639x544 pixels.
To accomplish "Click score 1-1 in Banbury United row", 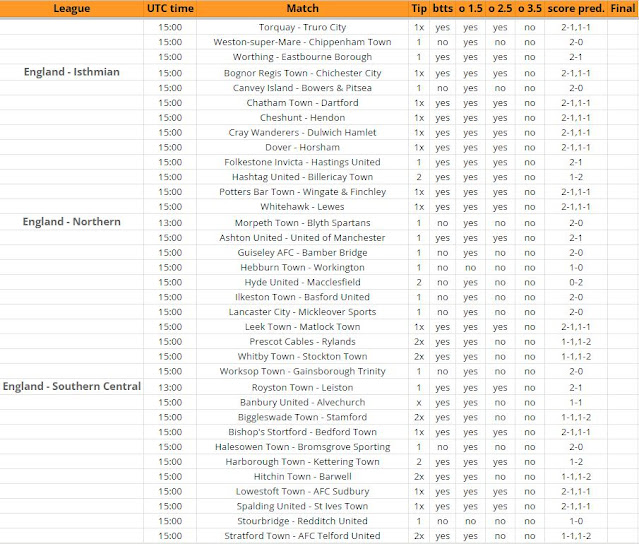I will [x=576, y=403].
